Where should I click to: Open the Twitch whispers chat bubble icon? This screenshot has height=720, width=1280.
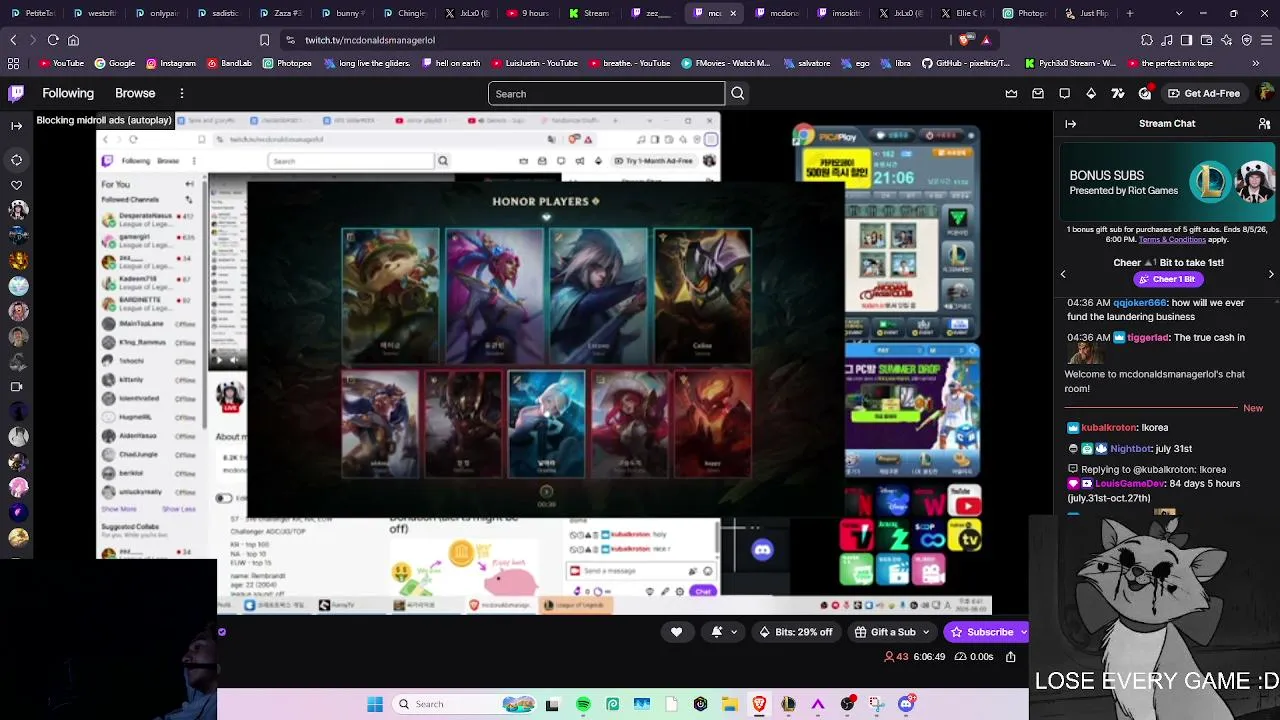click(x=1065, y=93)
